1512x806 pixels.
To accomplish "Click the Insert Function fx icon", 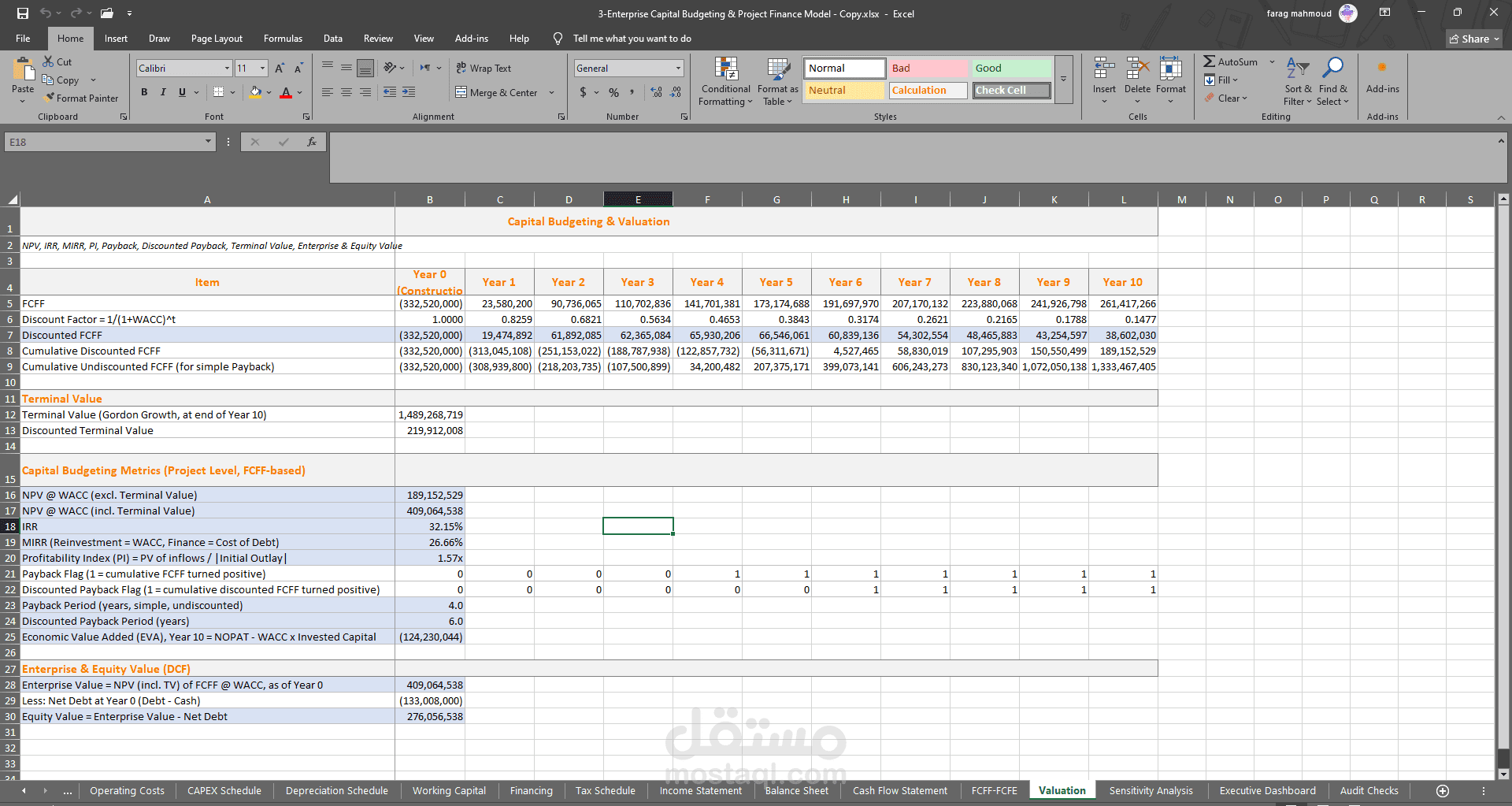I will click(312, 142).
